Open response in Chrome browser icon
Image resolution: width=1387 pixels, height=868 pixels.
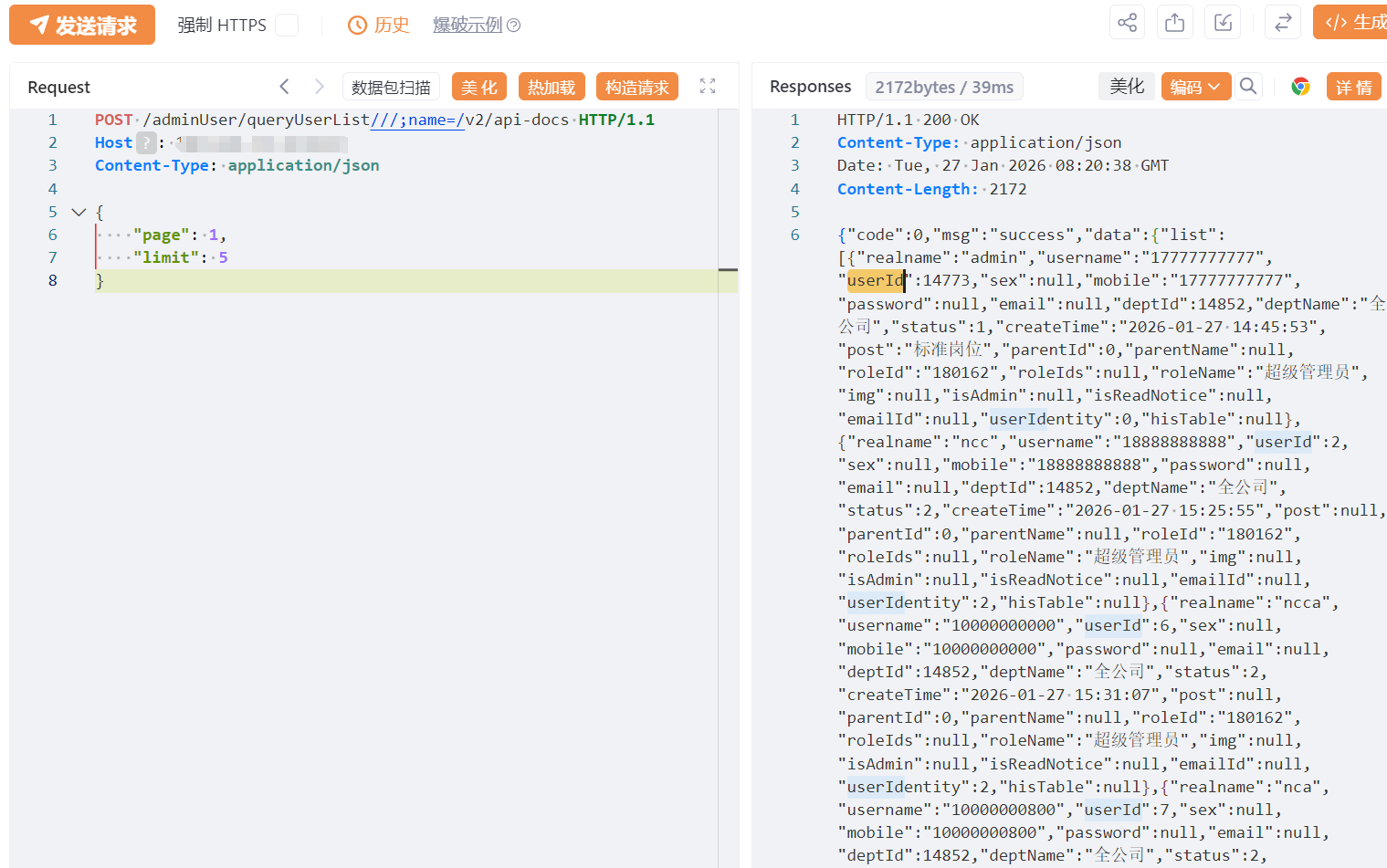tap(1300, 87)
